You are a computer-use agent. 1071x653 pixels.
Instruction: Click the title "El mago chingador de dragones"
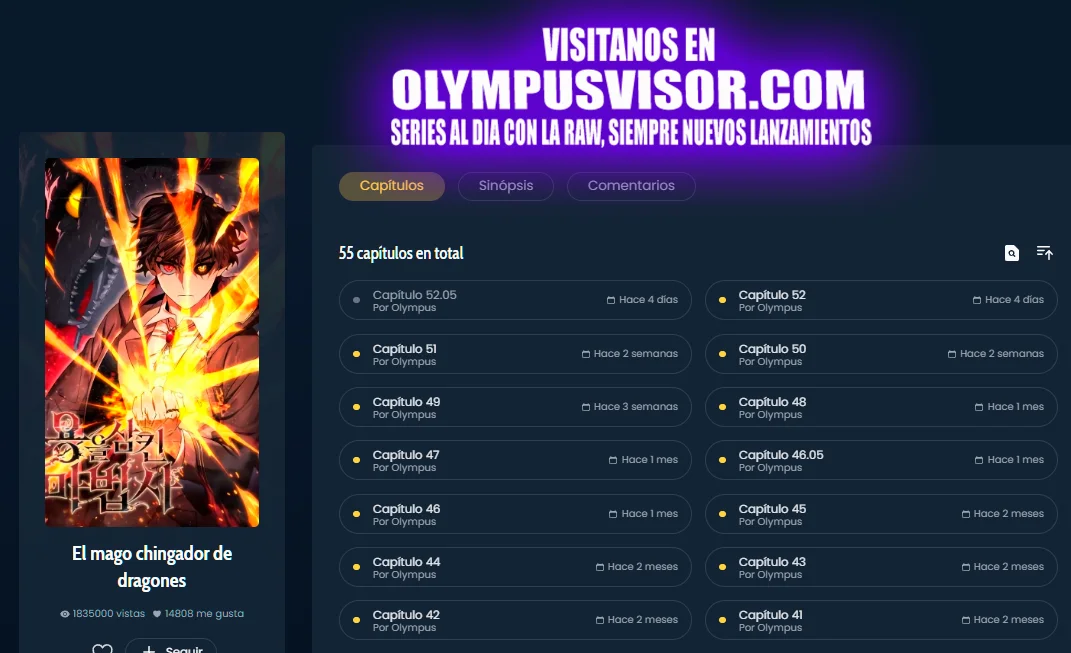coord(152,567)
